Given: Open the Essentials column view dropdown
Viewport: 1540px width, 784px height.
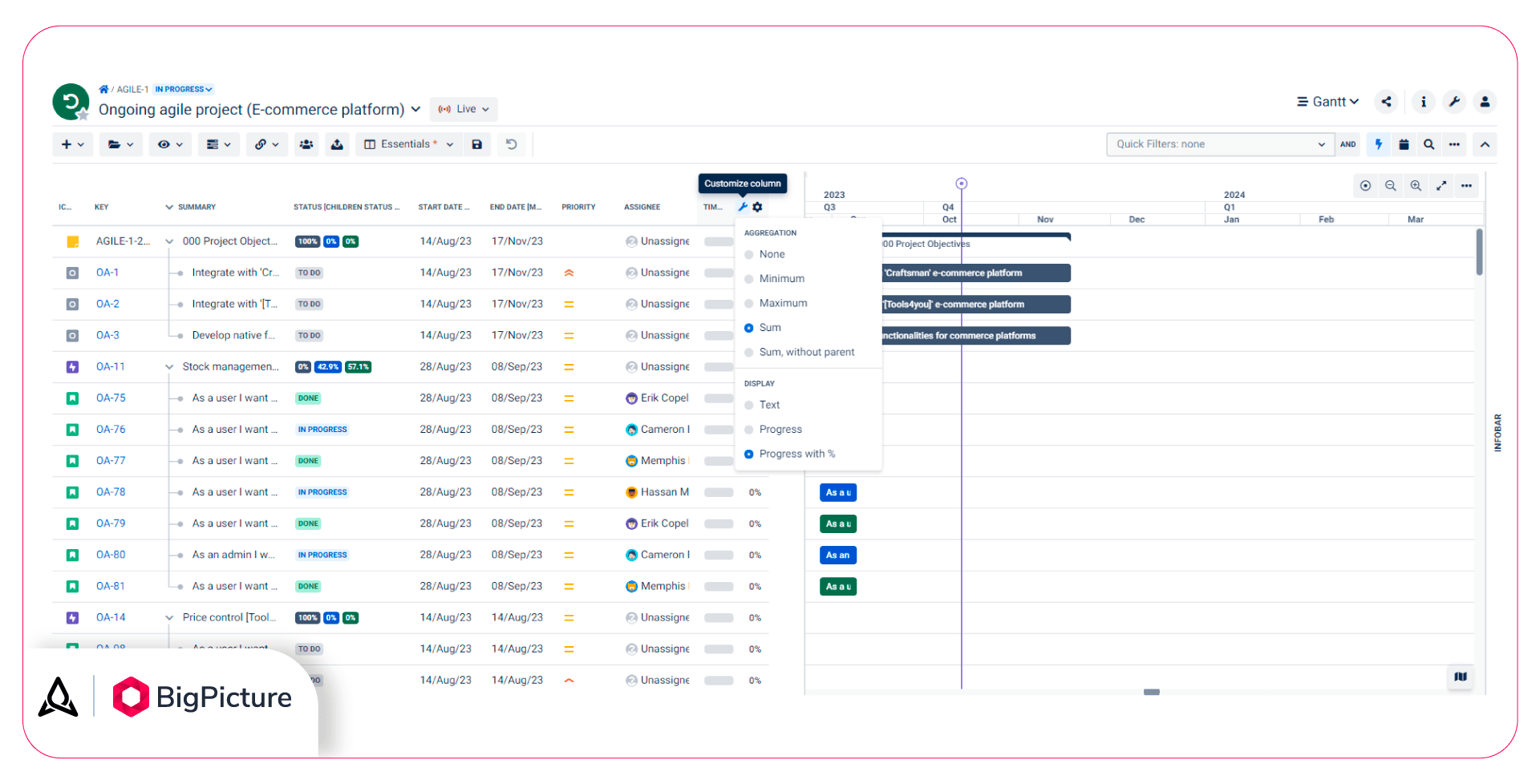Looking at the screenshot, I should coord(409,144).
